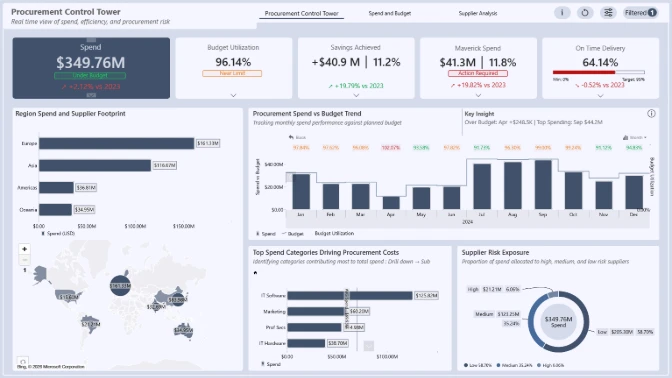Click the Action Required status badge
This screenshot has height=378, width=672.
pyautogui.click(x=478, y=73)
